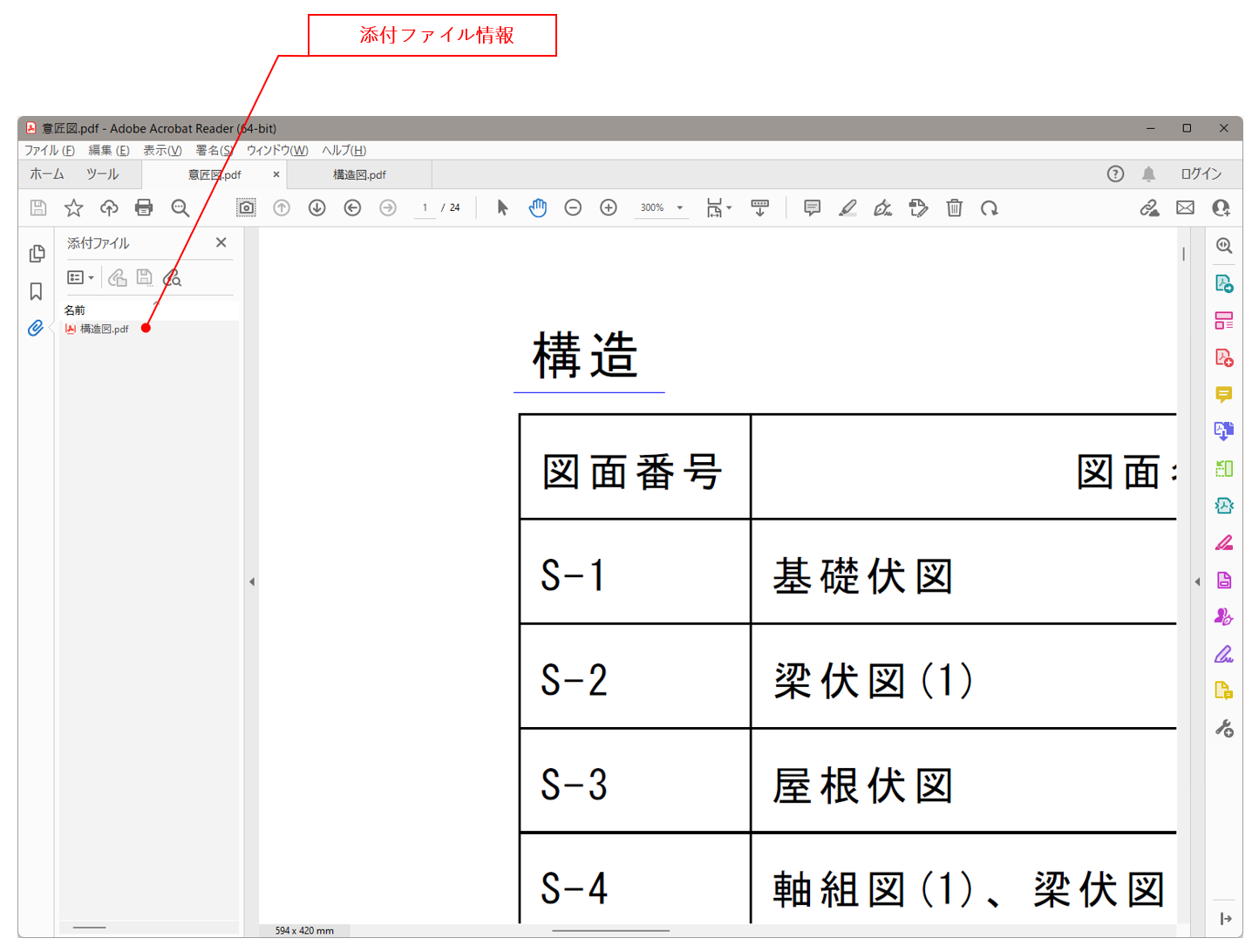Click the Print icon in the toolbar
This screenshot has width=1259, height=952.
(144, 207)
